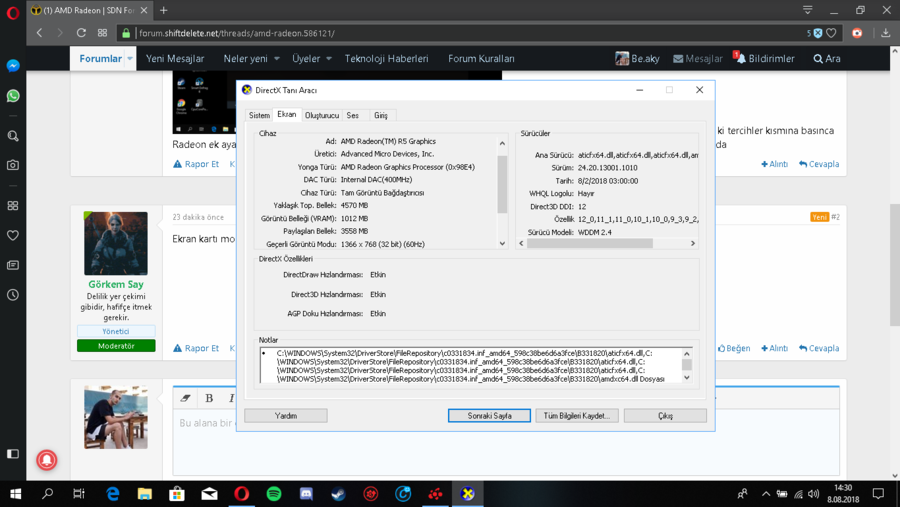Viewport: 900px width, 507px height.
Task: Open bookmarks heart in sidebar
Action: coord(13,235)
